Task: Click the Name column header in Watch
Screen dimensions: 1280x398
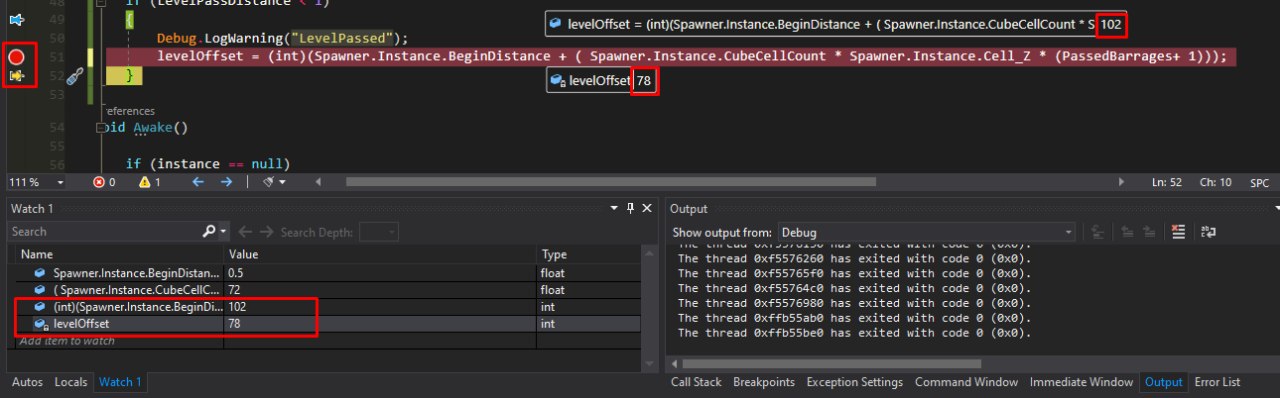Action: (x=118, y=254)
